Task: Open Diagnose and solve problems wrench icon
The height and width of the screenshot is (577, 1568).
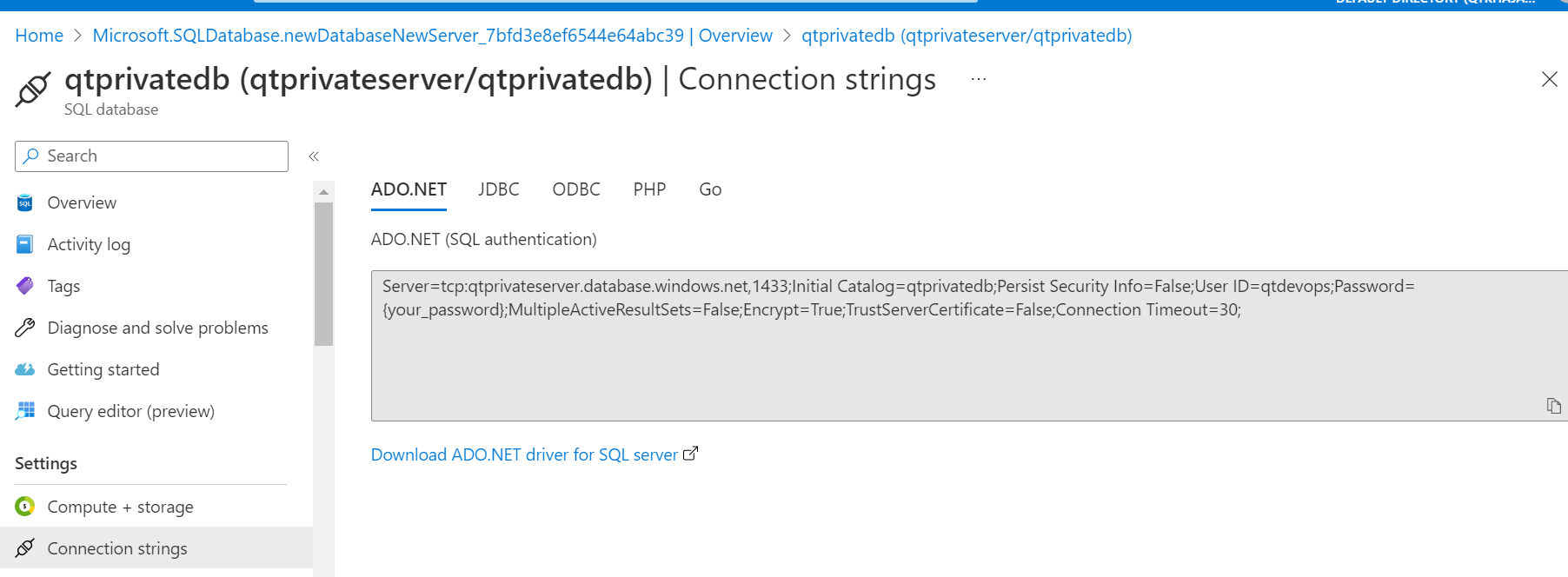Action: click(x=24, y=328)
